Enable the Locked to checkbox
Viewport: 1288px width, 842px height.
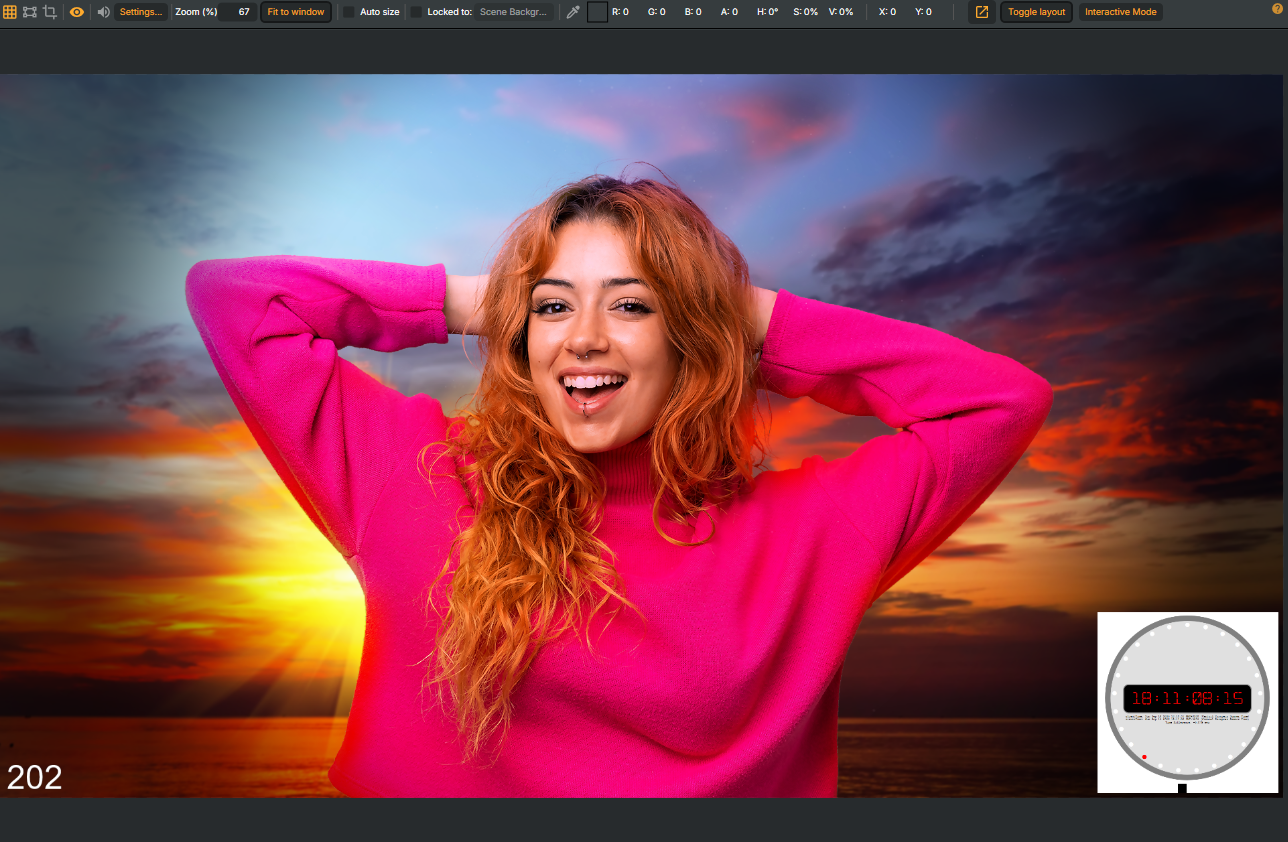click(416, 12)
